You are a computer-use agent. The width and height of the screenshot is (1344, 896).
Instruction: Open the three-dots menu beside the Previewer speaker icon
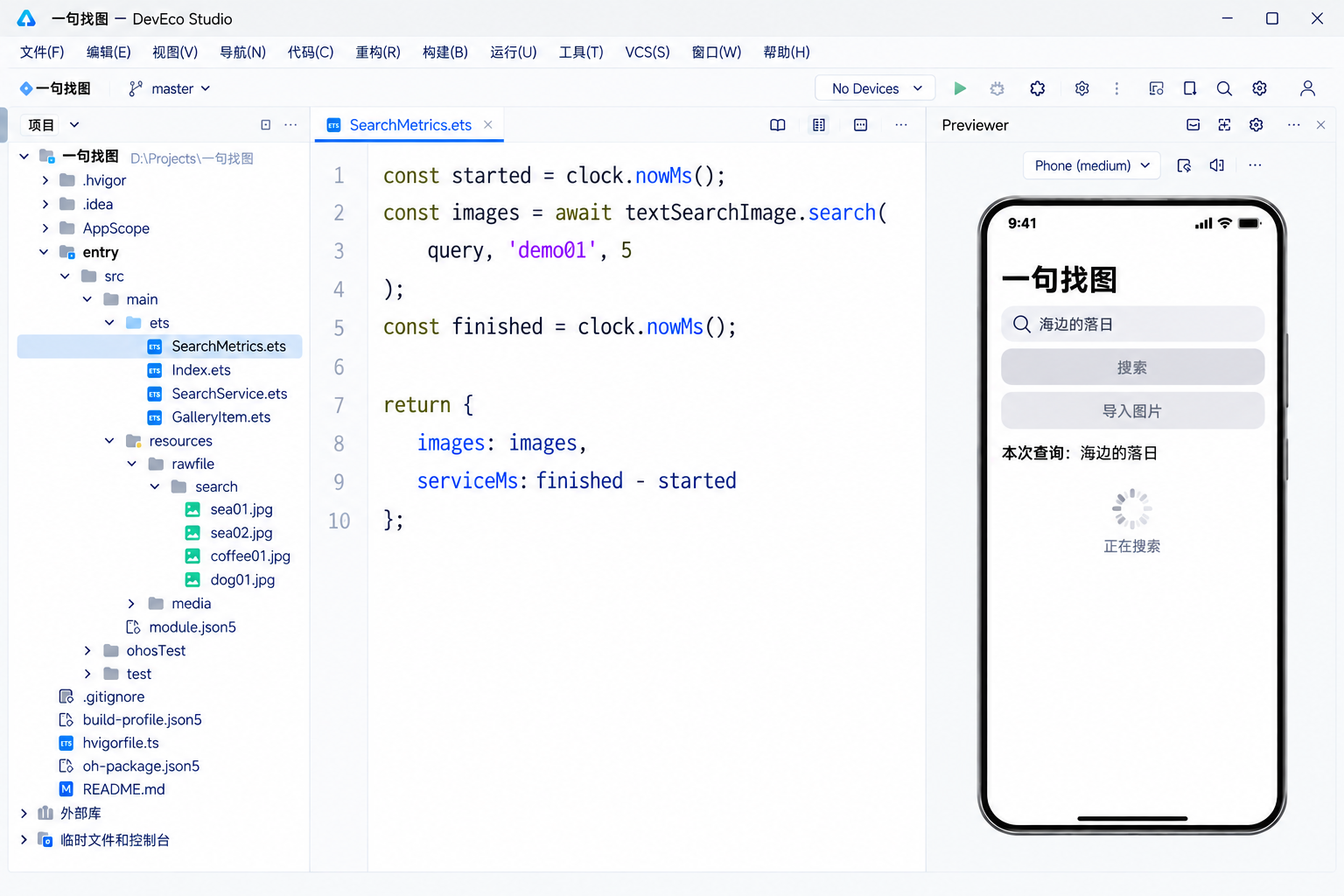point(1256,165)
